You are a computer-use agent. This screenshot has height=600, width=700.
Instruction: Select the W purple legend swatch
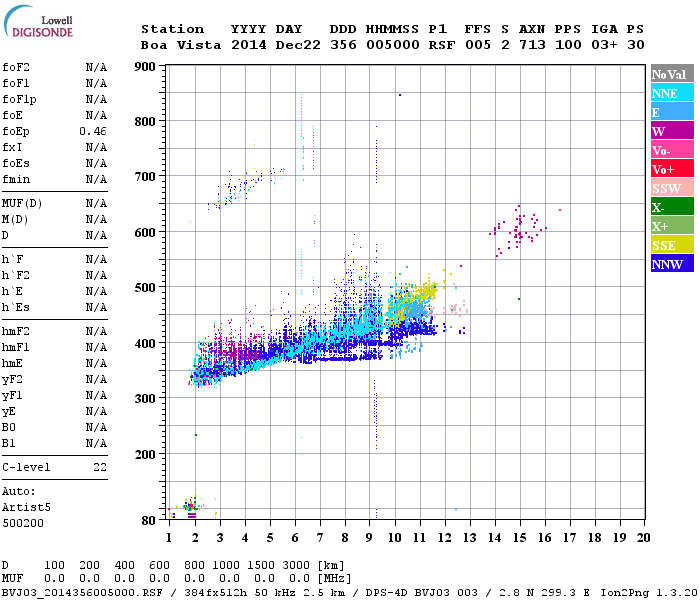(x=672, y=131)
